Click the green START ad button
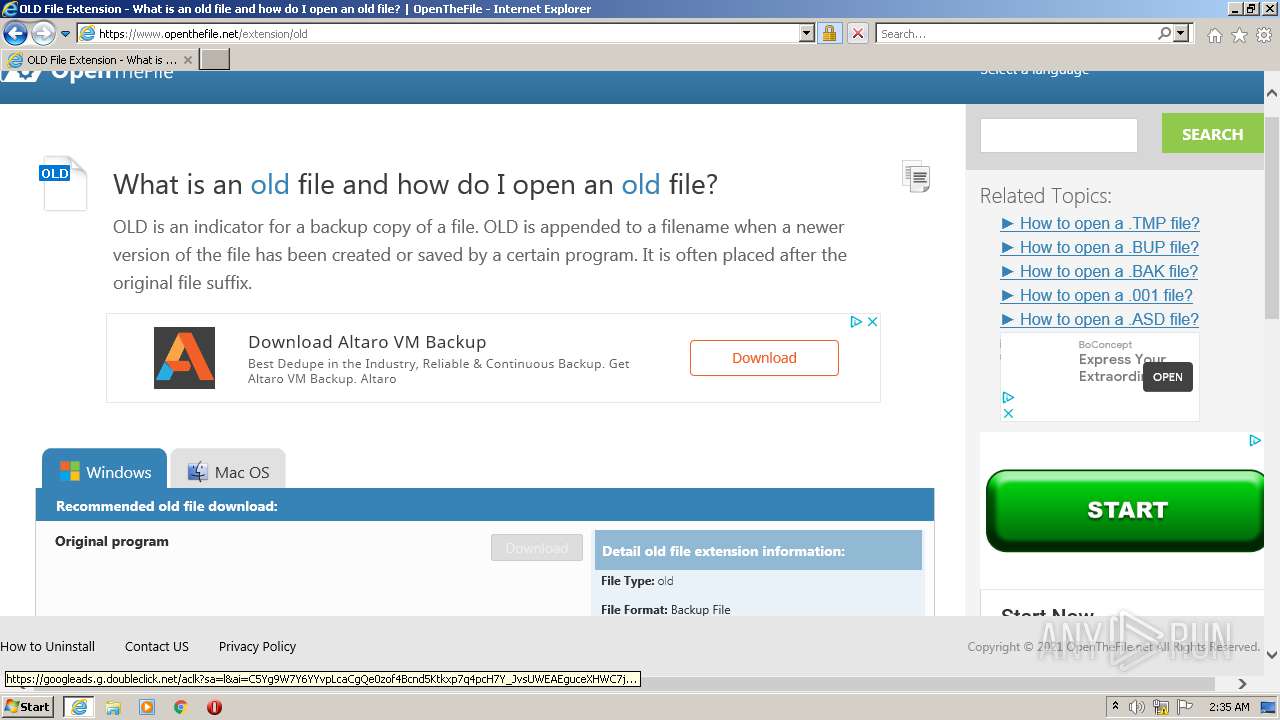Viewport: 1280px width, 720px height. 1125,510
